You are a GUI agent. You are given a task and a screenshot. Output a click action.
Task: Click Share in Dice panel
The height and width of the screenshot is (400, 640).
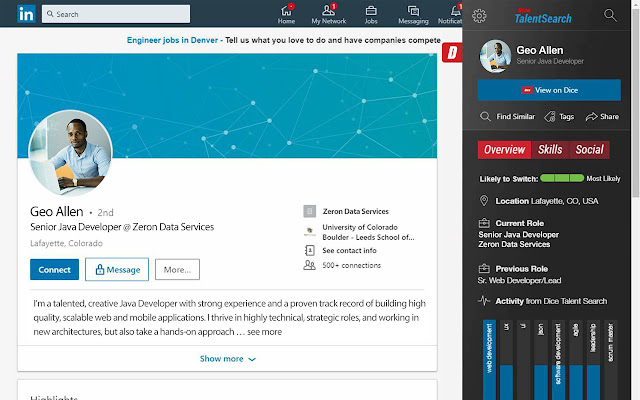point(602,117)
